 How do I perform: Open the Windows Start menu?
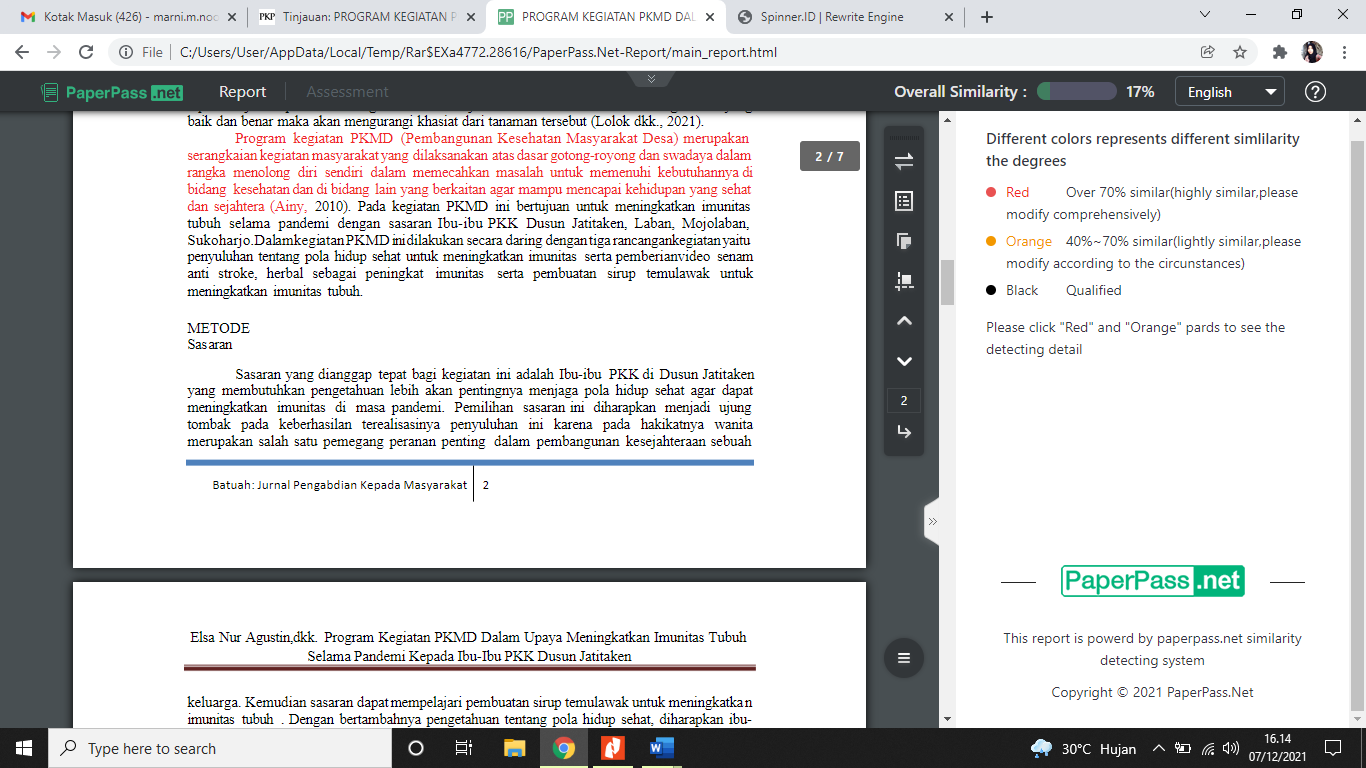point(24,748)
